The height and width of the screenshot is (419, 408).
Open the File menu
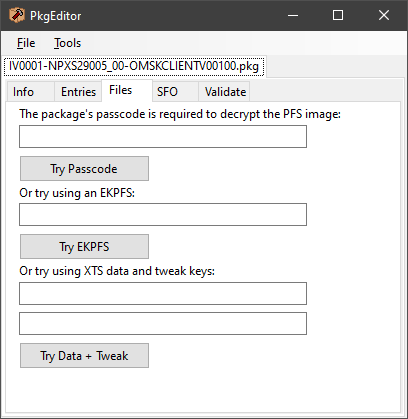point(26,43)
